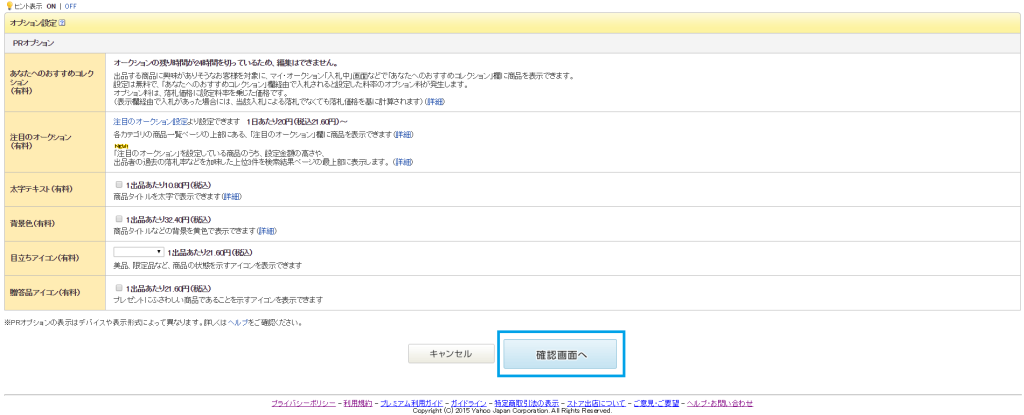Proceed with 確認画面へ button
This screenshot has height=415, width=1024.
pyautogui.click(x=560, y=354)
